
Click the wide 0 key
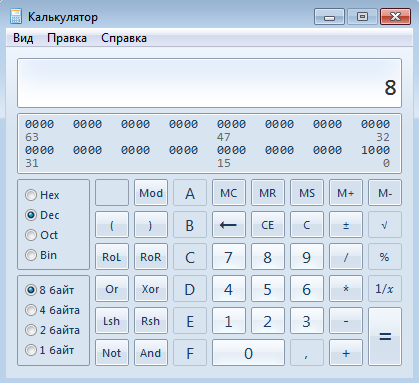248,353
